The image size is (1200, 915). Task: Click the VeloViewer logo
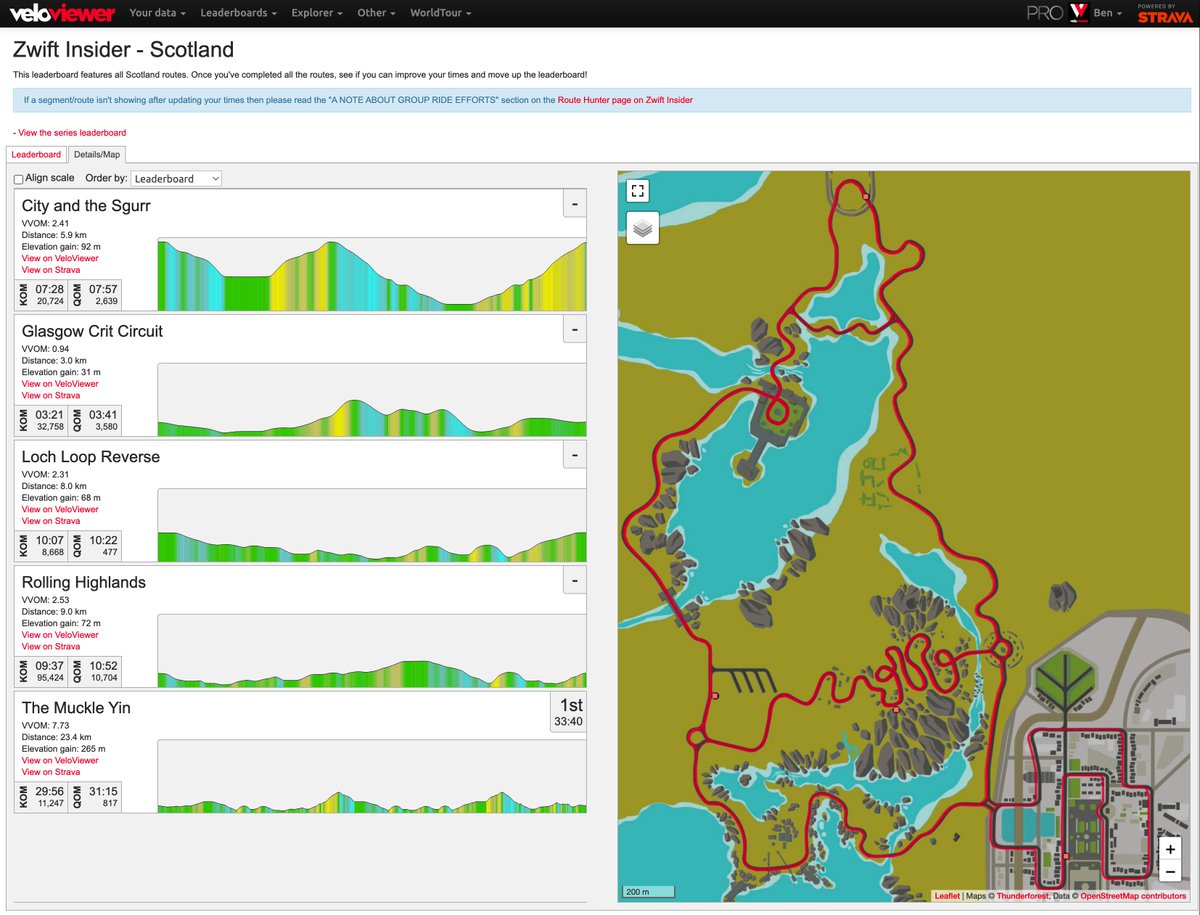(x=62, y=14)
